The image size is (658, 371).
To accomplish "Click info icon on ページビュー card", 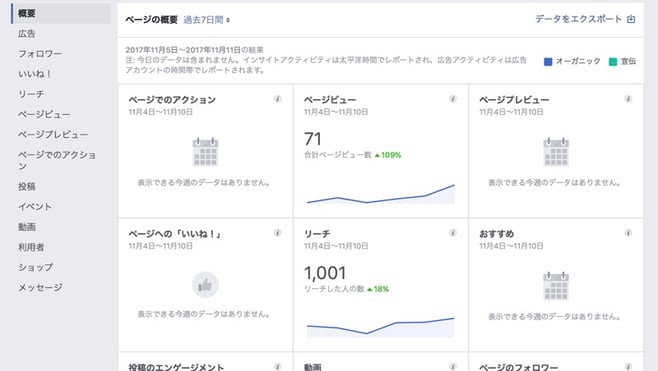I will (453, 99).
